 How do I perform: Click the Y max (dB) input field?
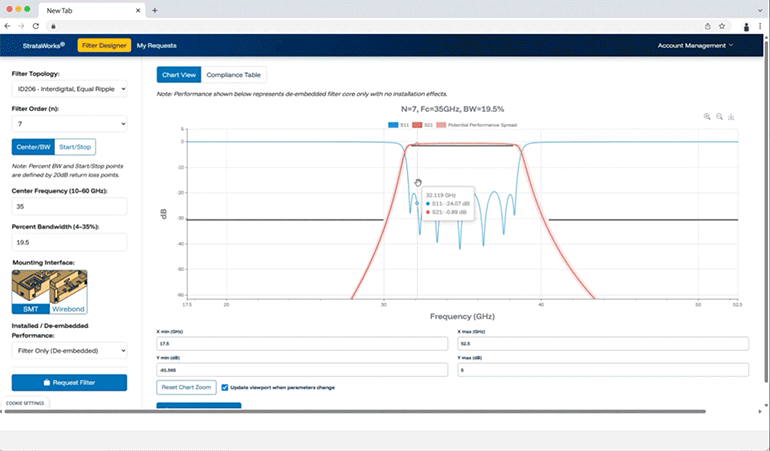[x=603, y=370]
